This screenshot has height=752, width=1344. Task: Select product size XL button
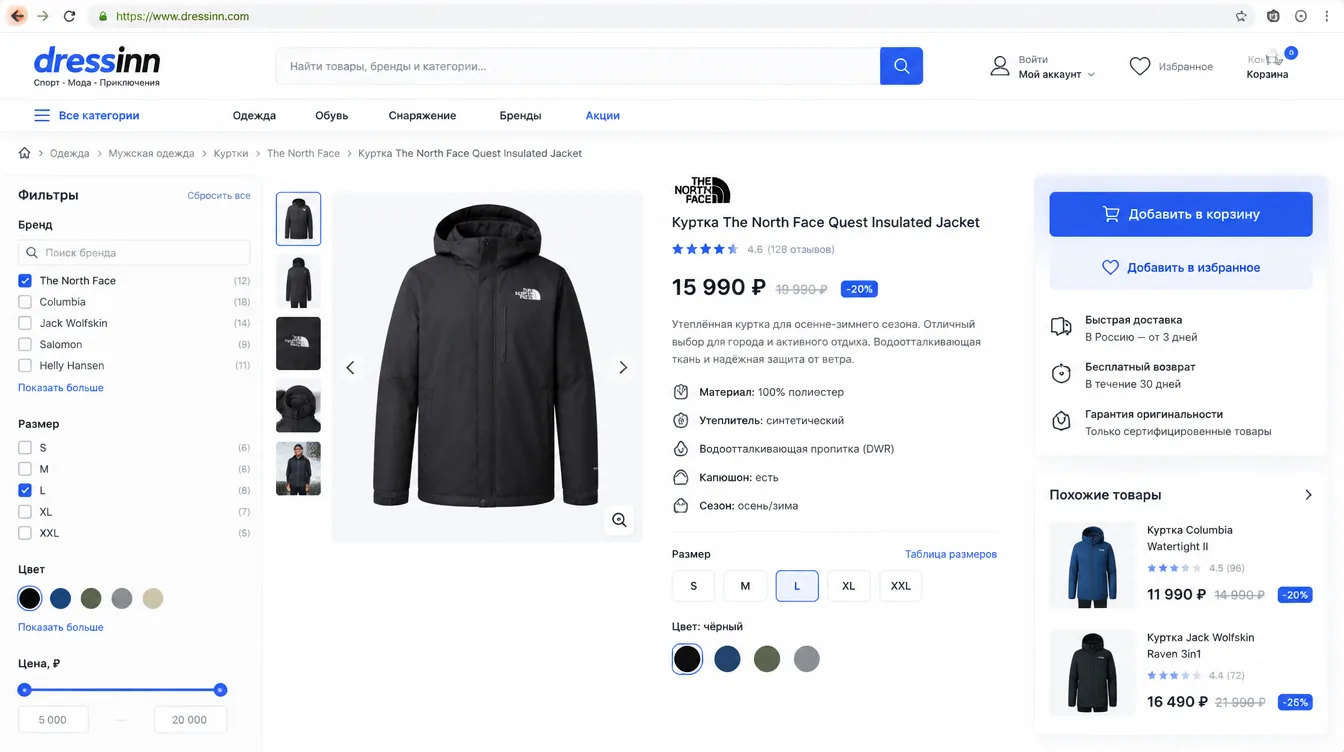[x=848, y=586]
